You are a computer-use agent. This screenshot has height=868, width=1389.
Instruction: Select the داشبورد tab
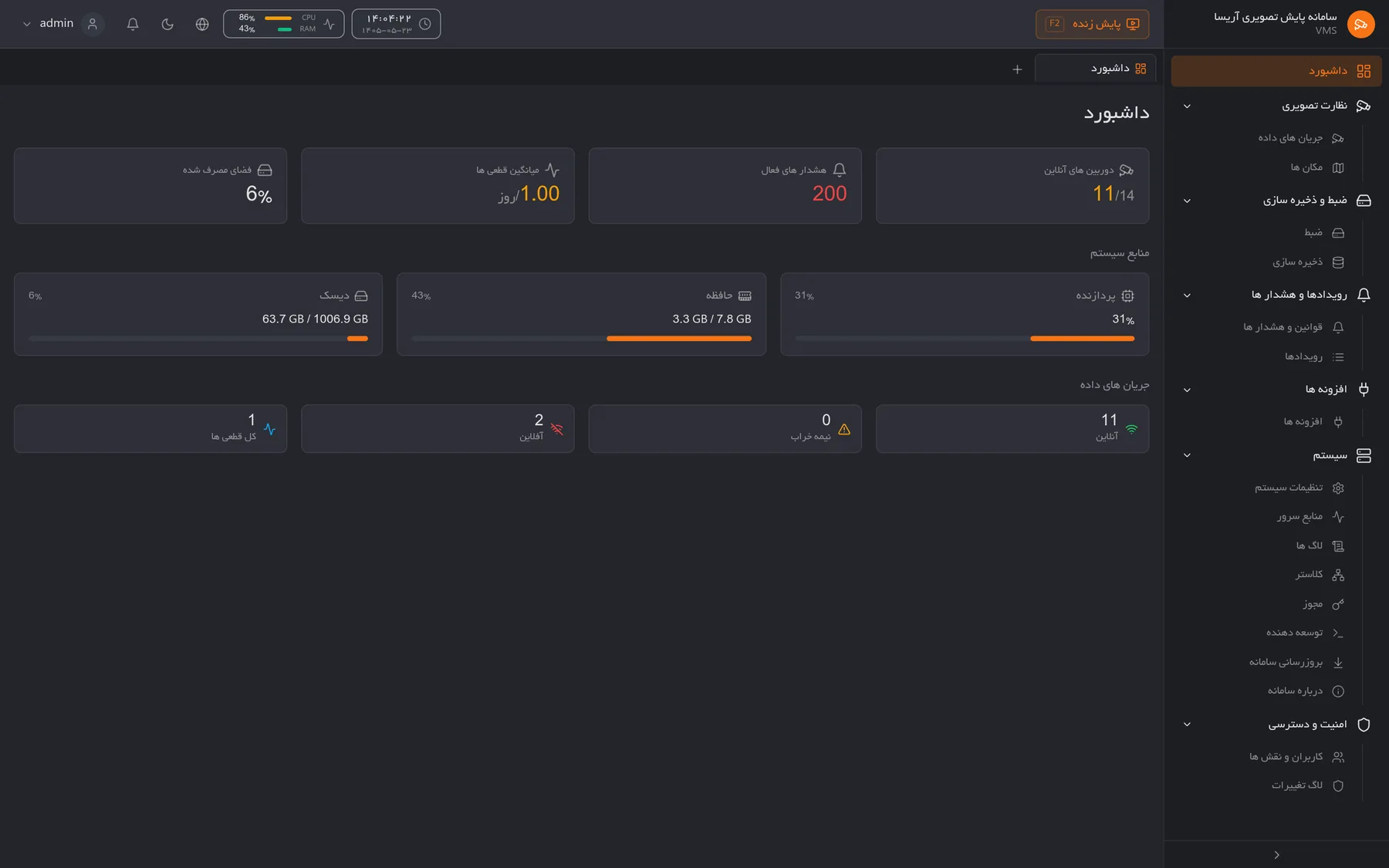pyautogui.click(x=1096, y=69)
